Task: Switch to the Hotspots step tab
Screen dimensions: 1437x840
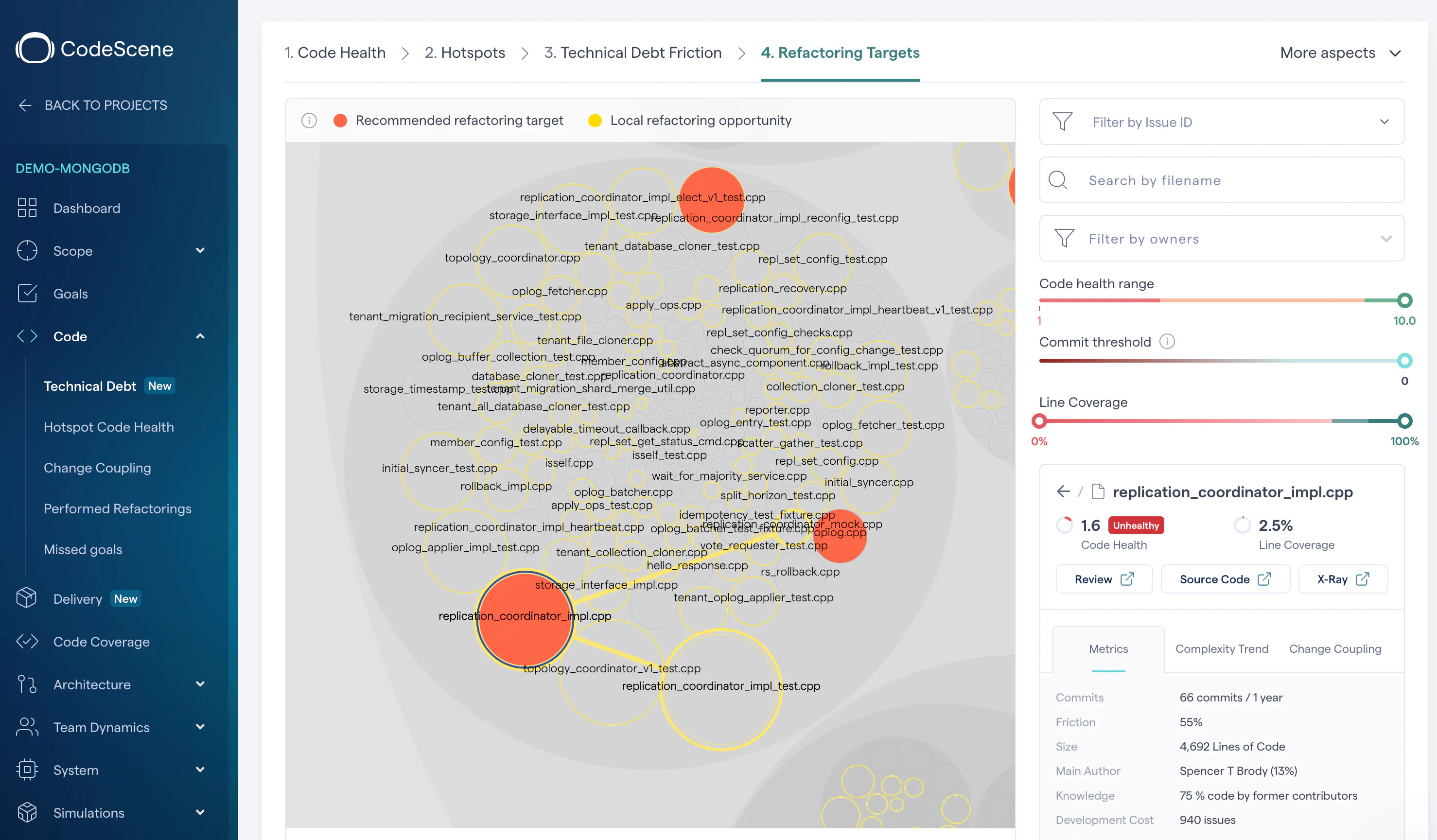Action: (465, 52)
